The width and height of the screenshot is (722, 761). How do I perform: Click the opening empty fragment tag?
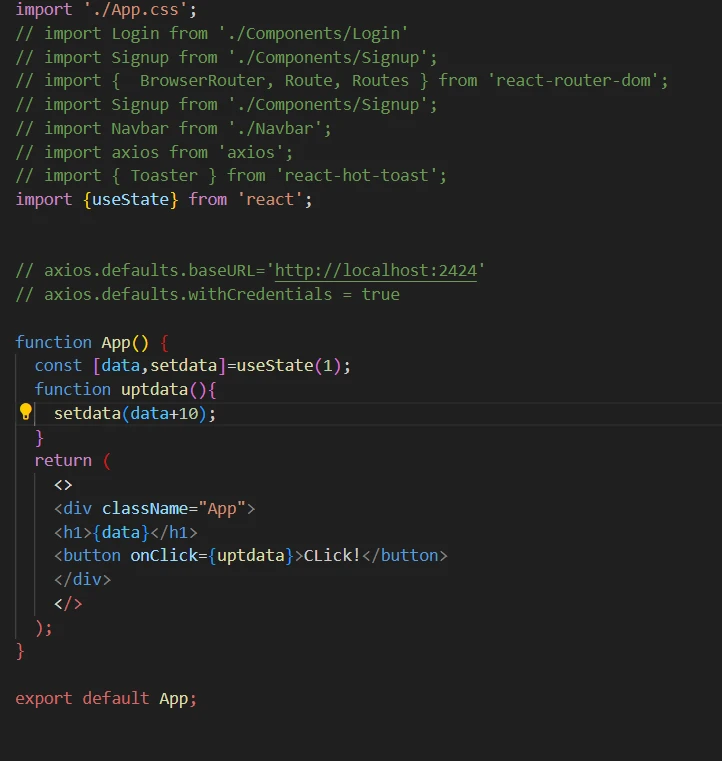click(x=63, y=485)
